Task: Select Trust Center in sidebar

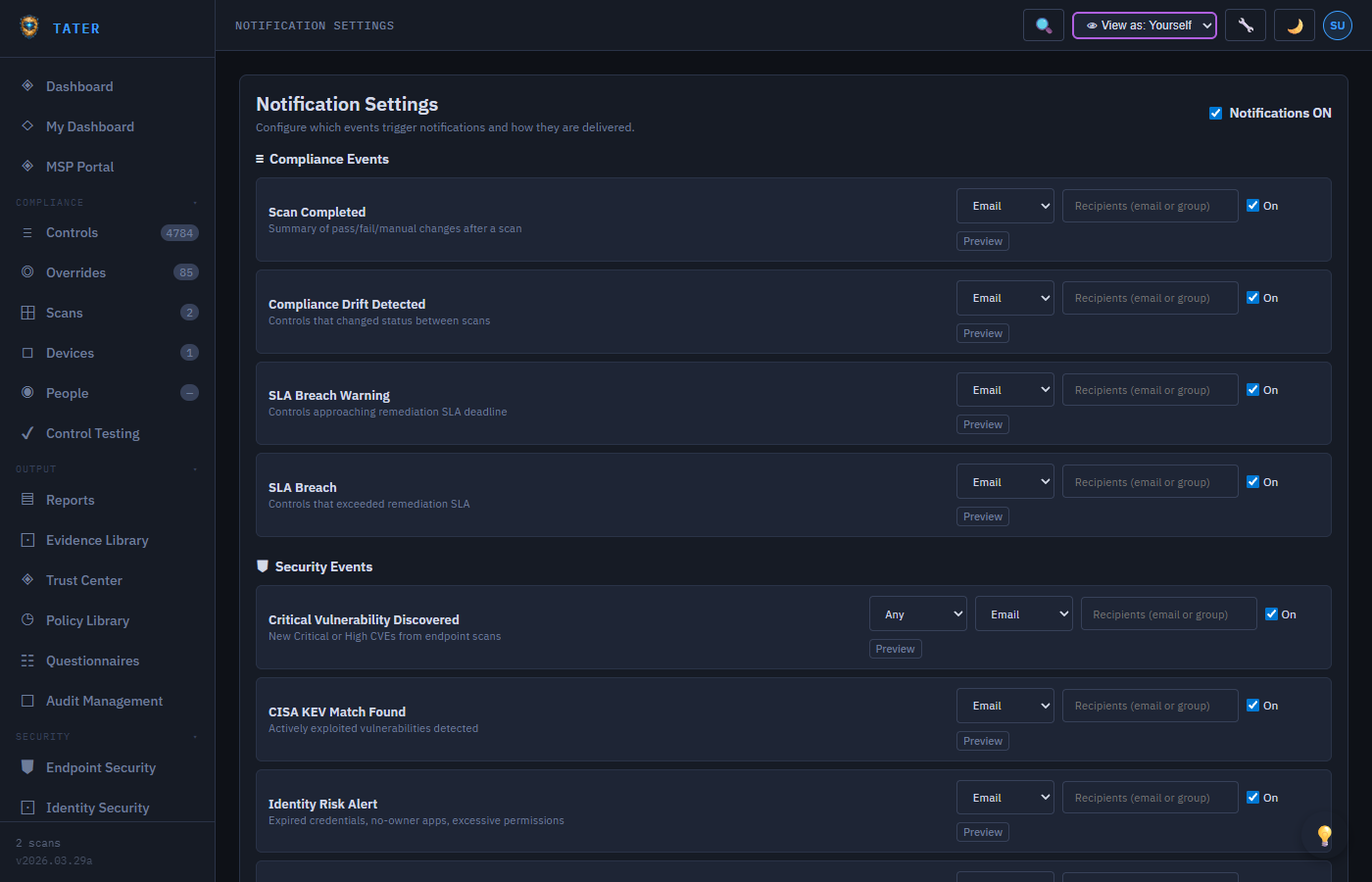Action: (x=108, y=580)
